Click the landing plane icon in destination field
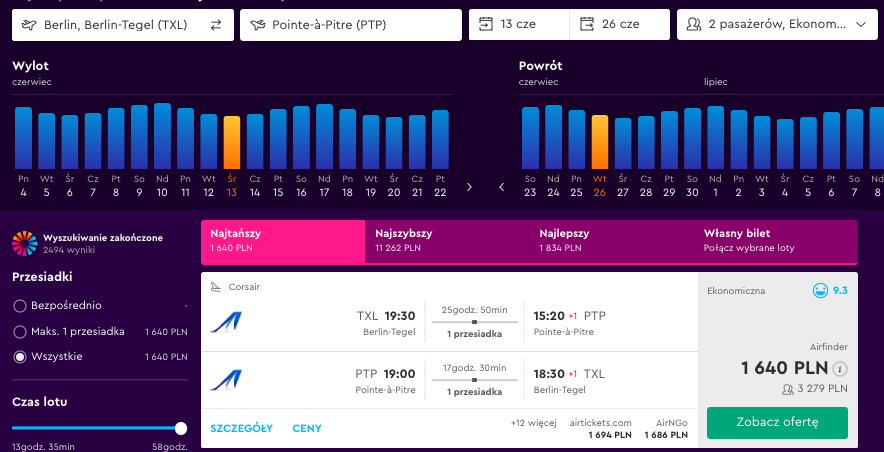The image size is (884, 452). (x=258, y=25)
